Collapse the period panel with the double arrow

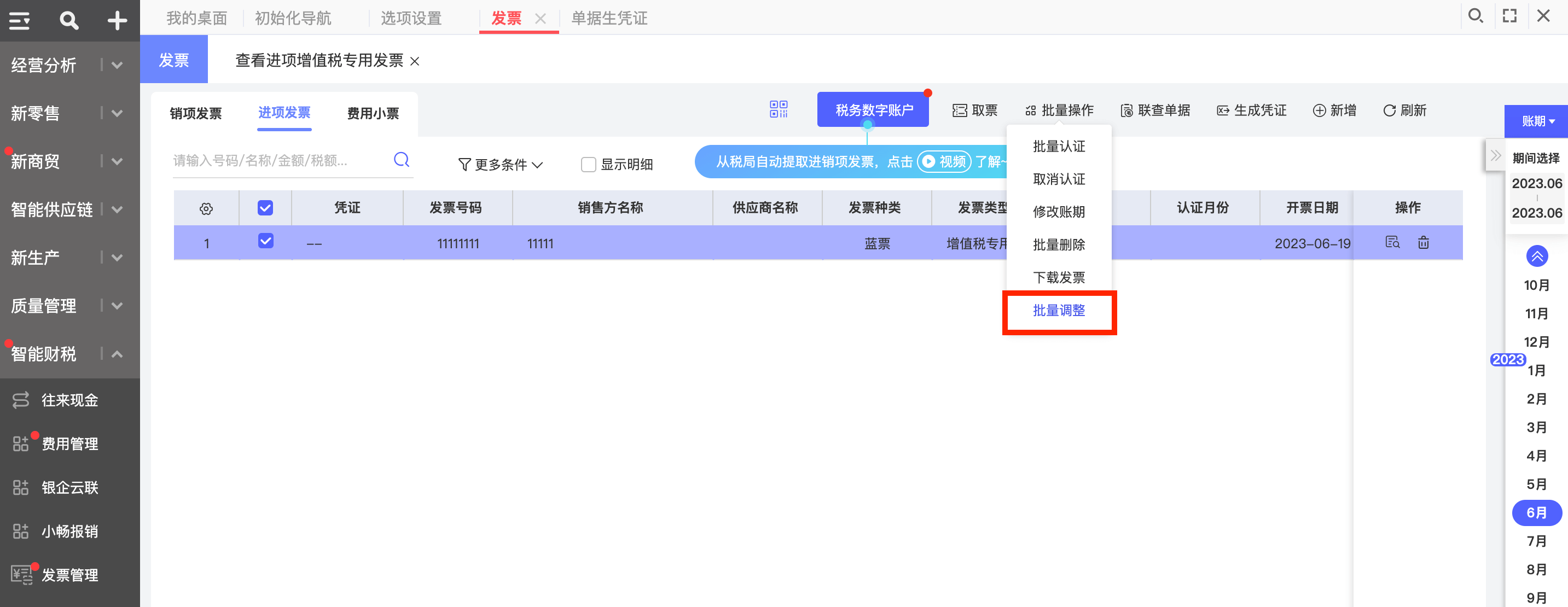tap(1495, 156)
